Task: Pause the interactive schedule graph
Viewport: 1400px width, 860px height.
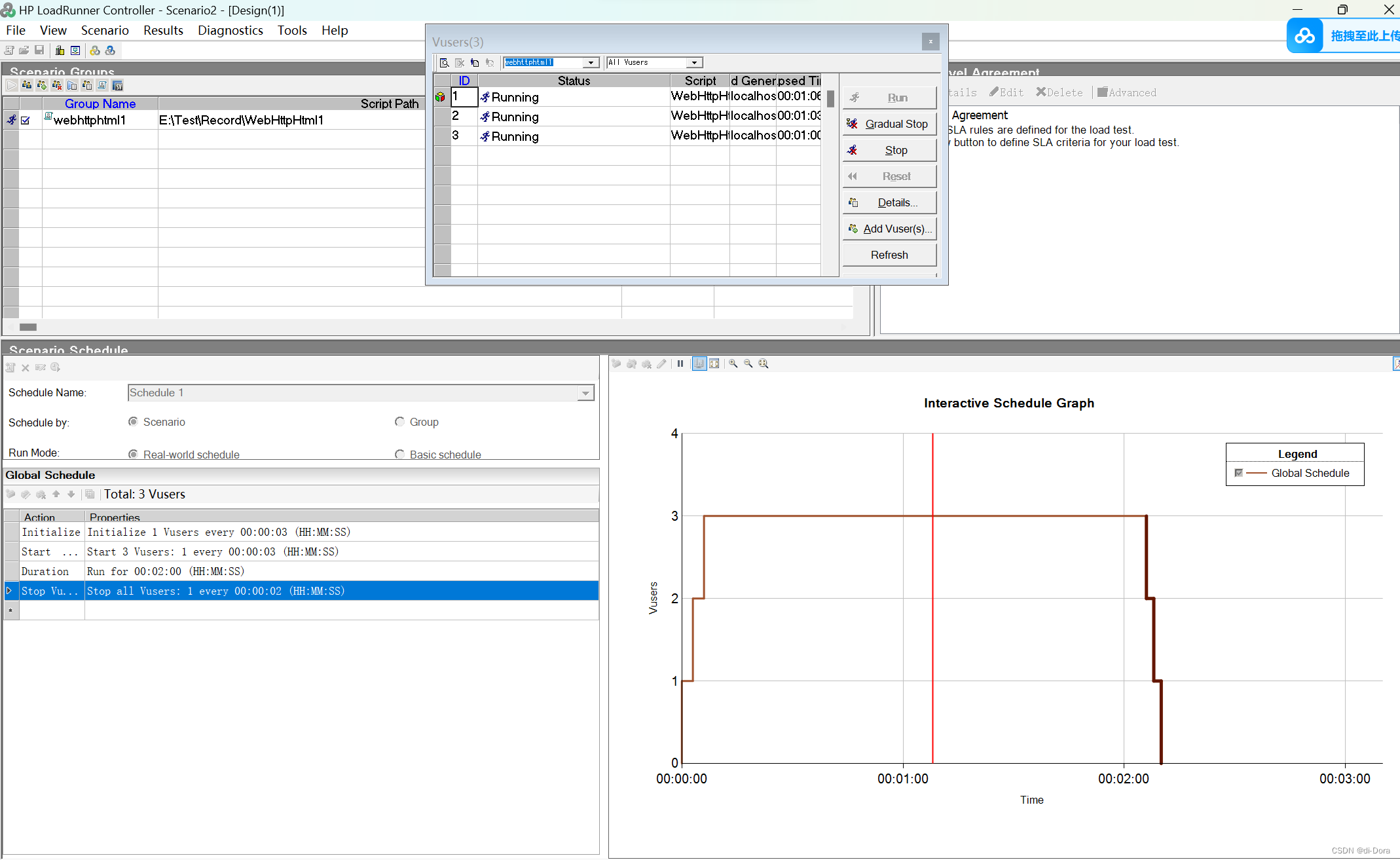Action: tap(680, 364)
